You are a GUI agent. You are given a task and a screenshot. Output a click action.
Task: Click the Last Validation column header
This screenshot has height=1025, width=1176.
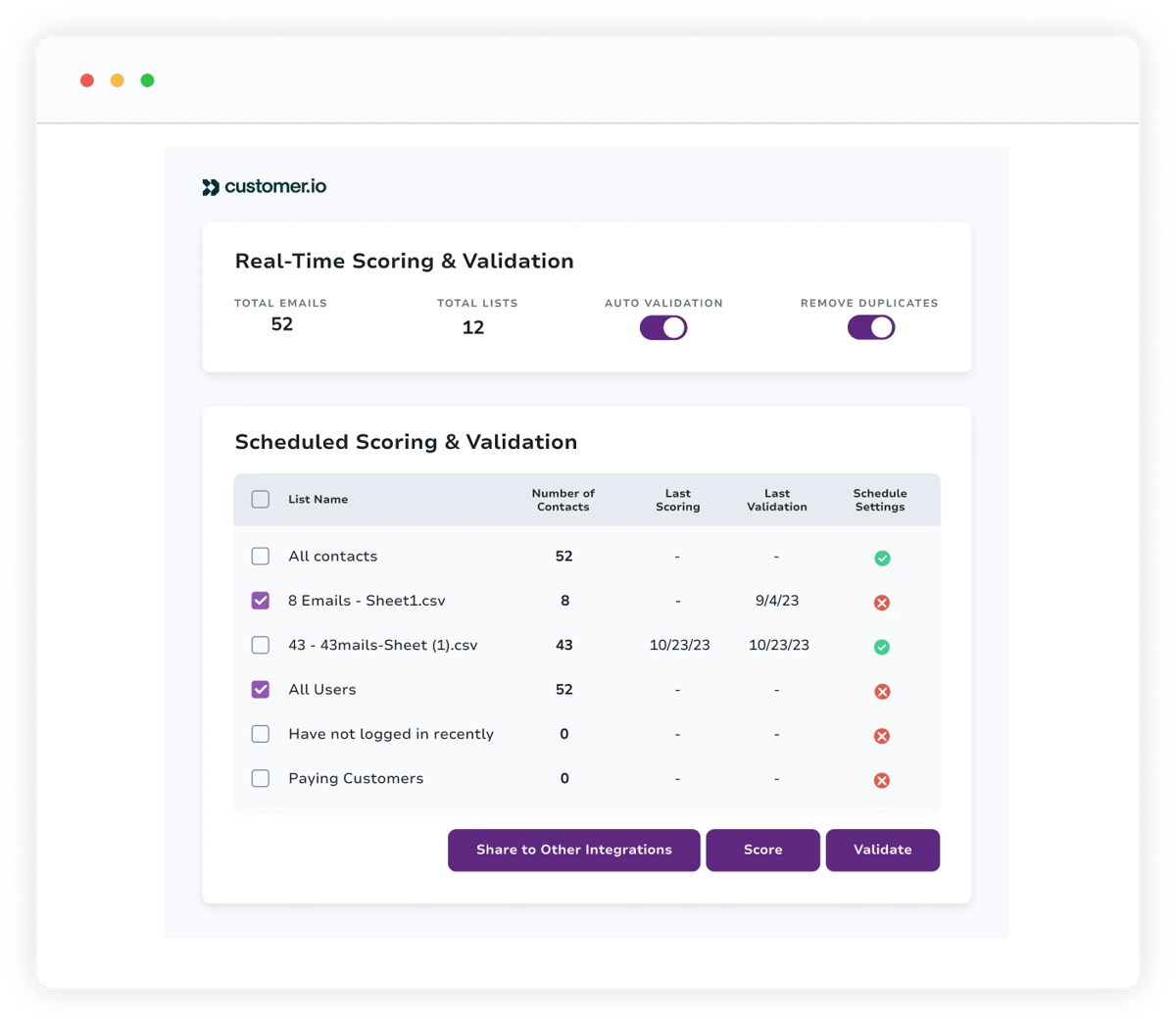(777, 500)
